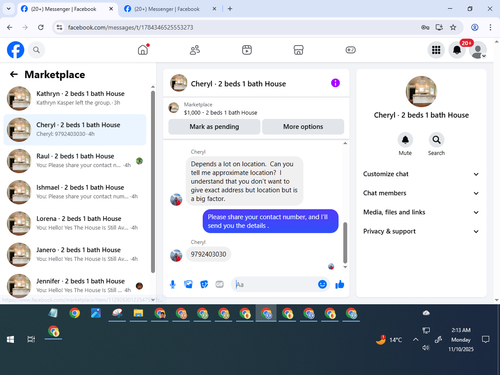Choose a GIF from the GIF icon

219,284
